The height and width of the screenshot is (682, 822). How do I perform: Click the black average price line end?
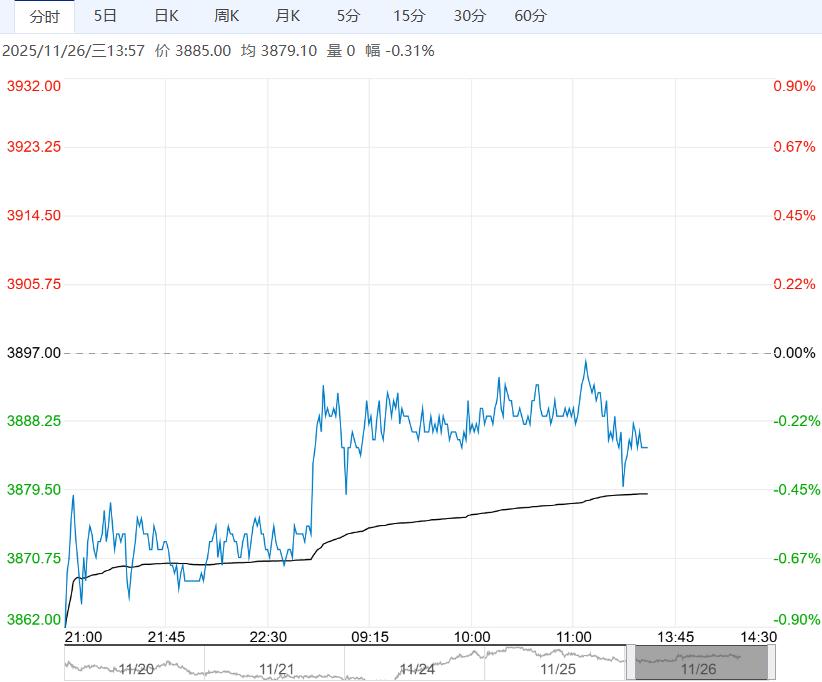click(646, 494)
